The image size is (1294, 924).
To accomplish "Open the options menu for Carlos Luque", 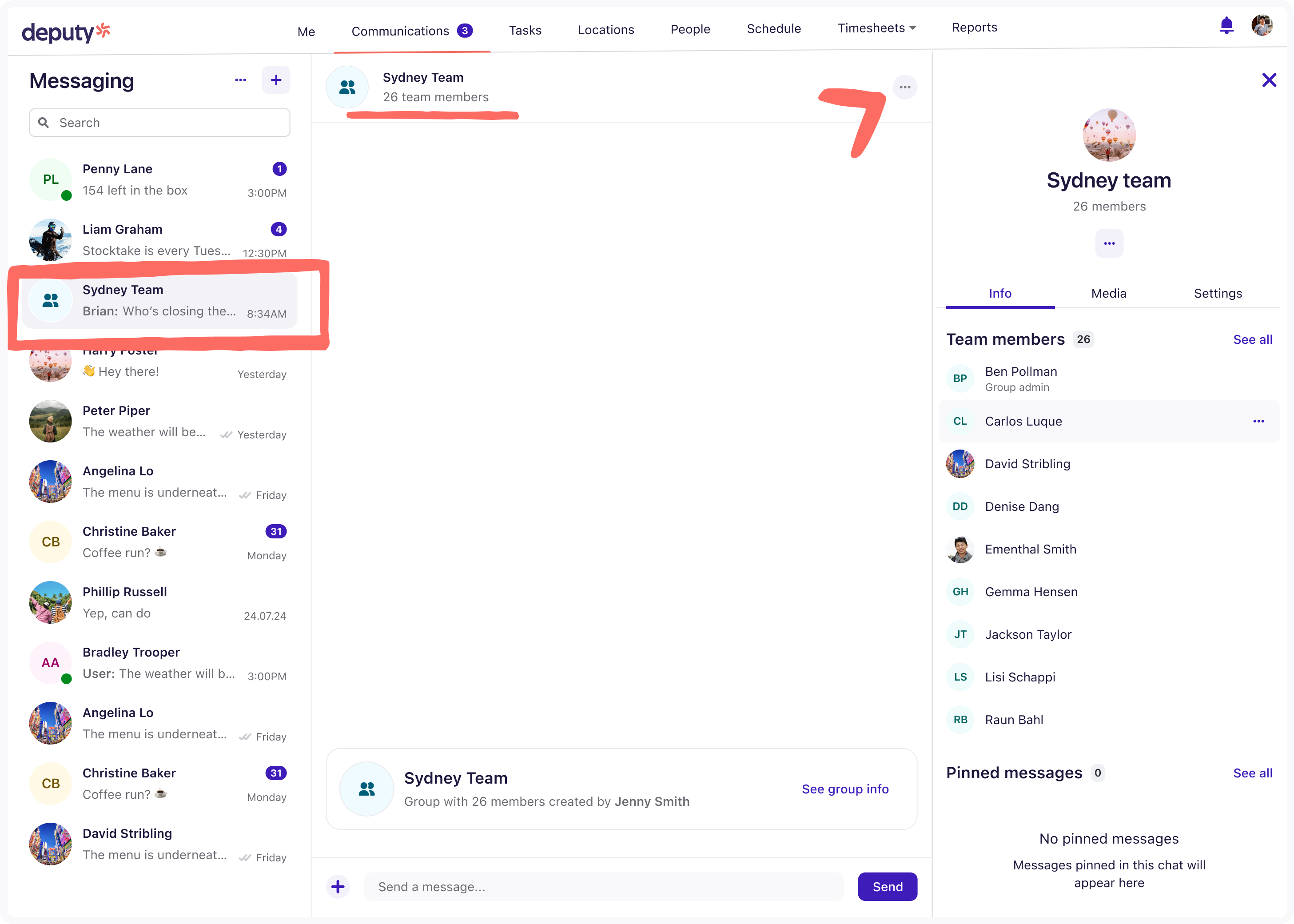I will (x=1259, y=421).
